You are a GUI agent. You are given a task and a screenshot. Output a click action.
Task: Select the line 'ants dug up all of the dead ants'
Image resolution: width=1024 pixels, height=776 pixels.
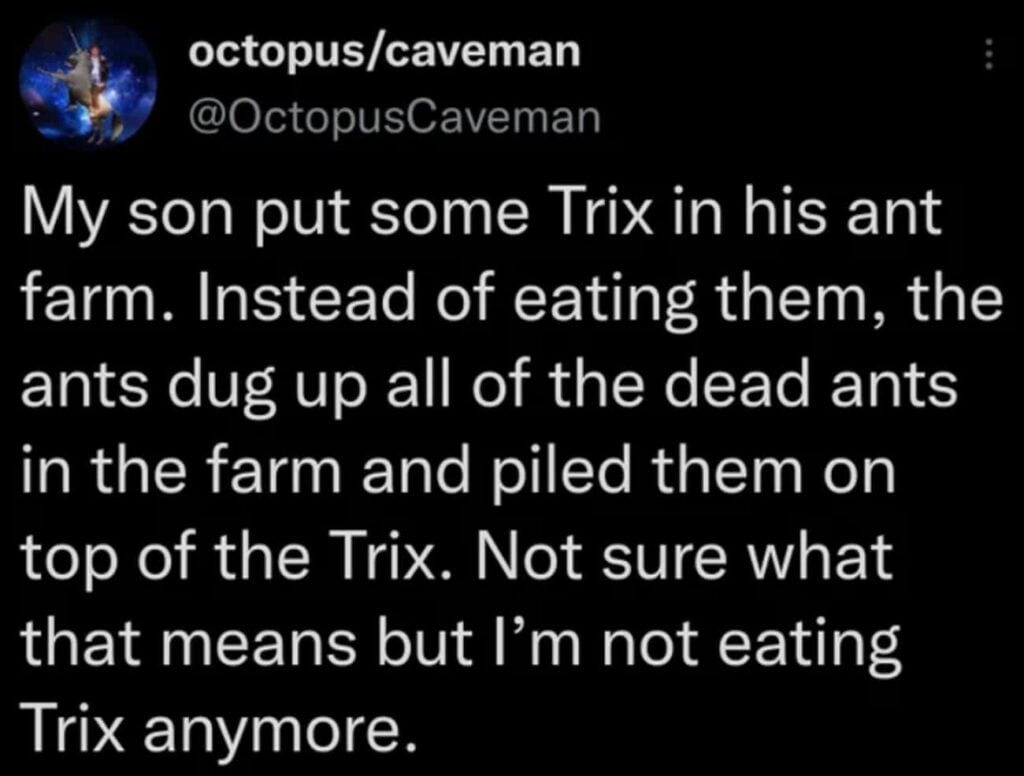coord(489,387)
